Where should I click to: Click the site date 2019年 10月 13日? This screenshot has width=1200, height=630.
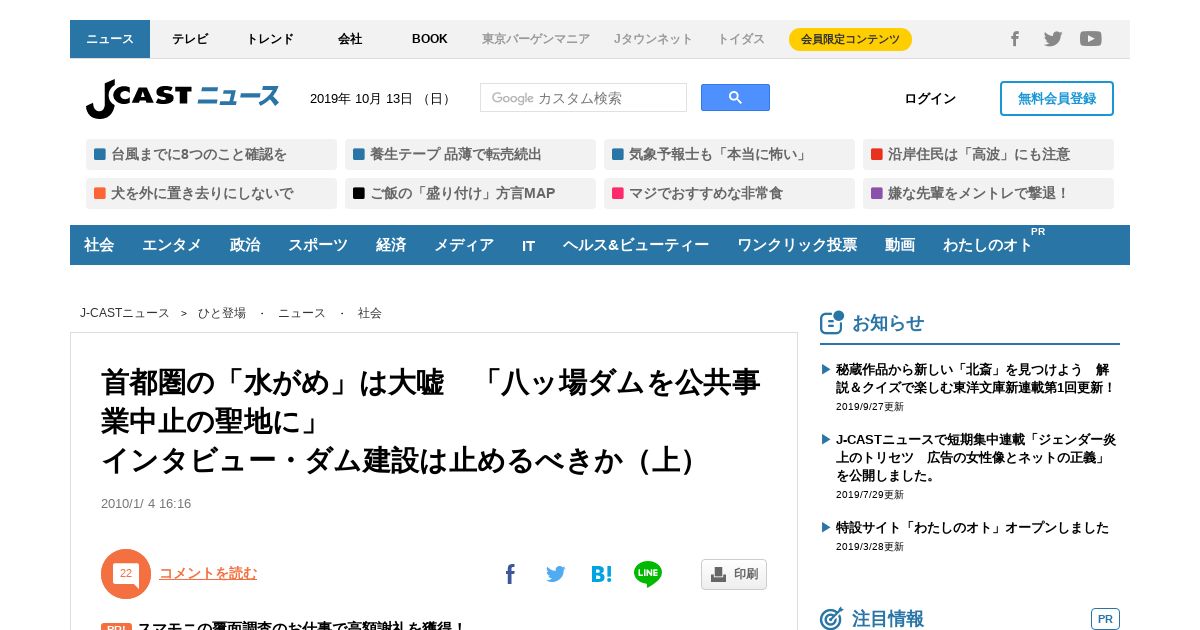(x=382, y=98)
